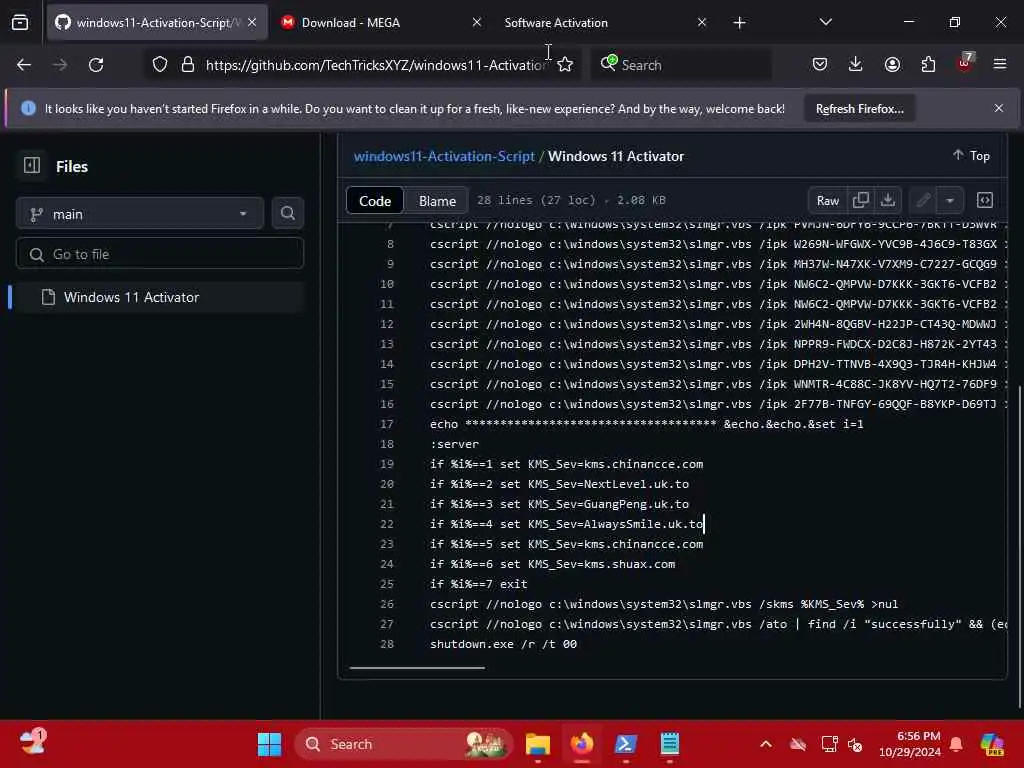Open File Explorer from taskbar
This screenshot has width=1024, height=768.
[537, 744]
